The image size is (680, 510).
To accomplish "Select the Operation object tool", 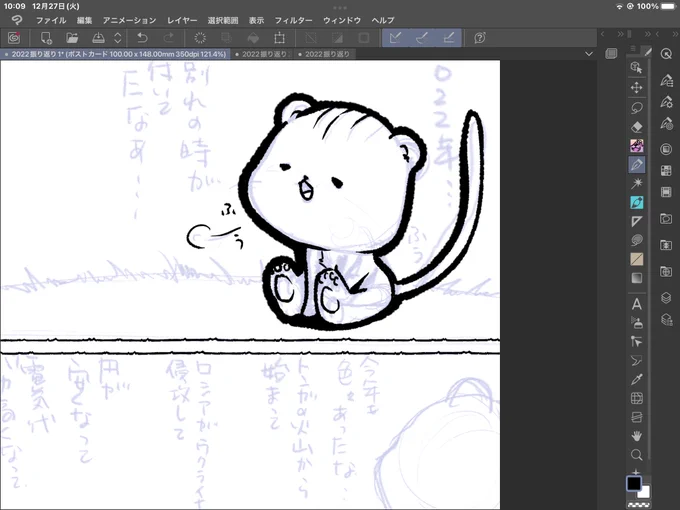I will [x=636, y=67].
